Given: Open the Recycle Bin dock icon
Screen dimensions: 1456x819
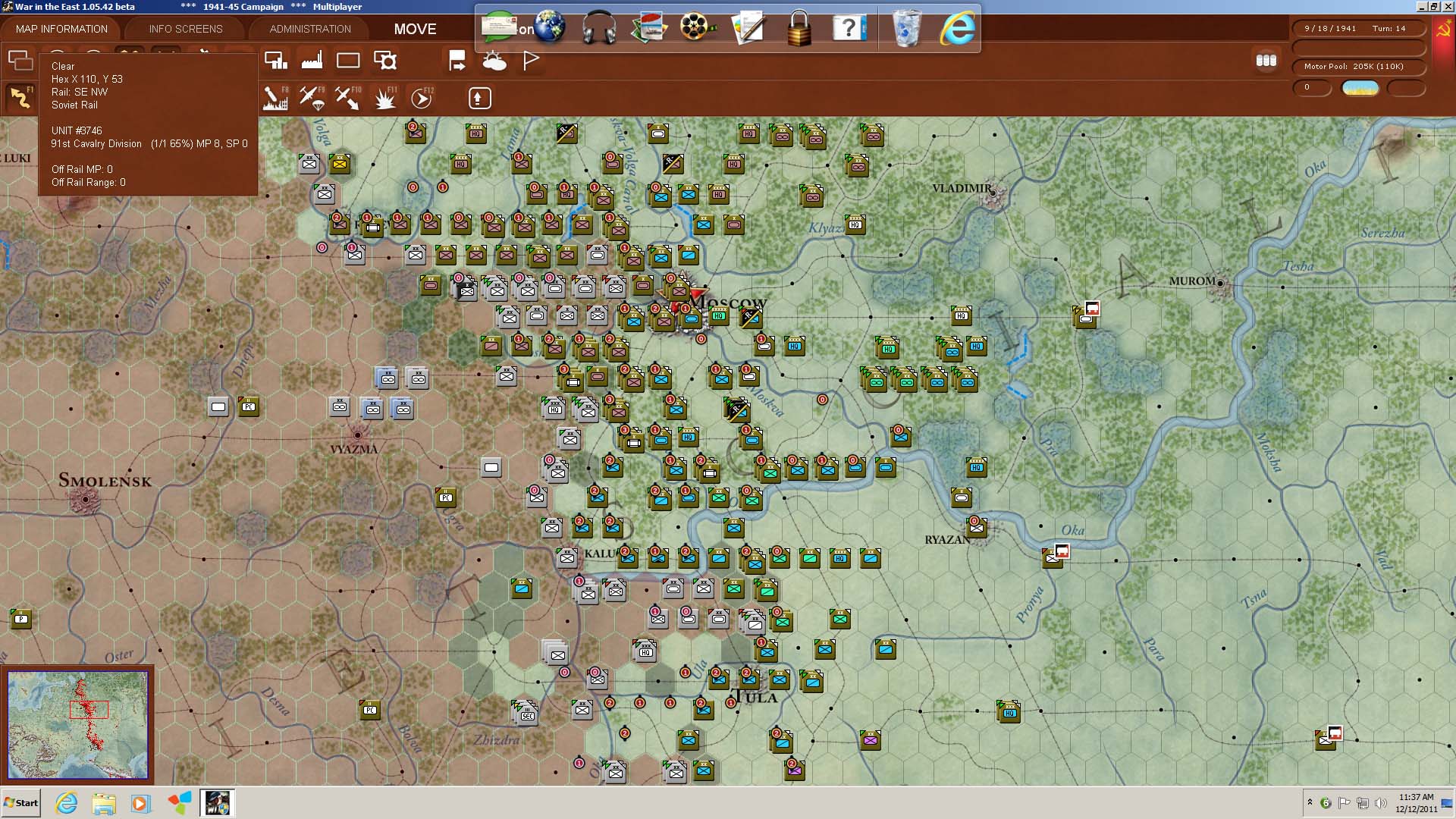Looking at the screenshot, I should (906, 29).
